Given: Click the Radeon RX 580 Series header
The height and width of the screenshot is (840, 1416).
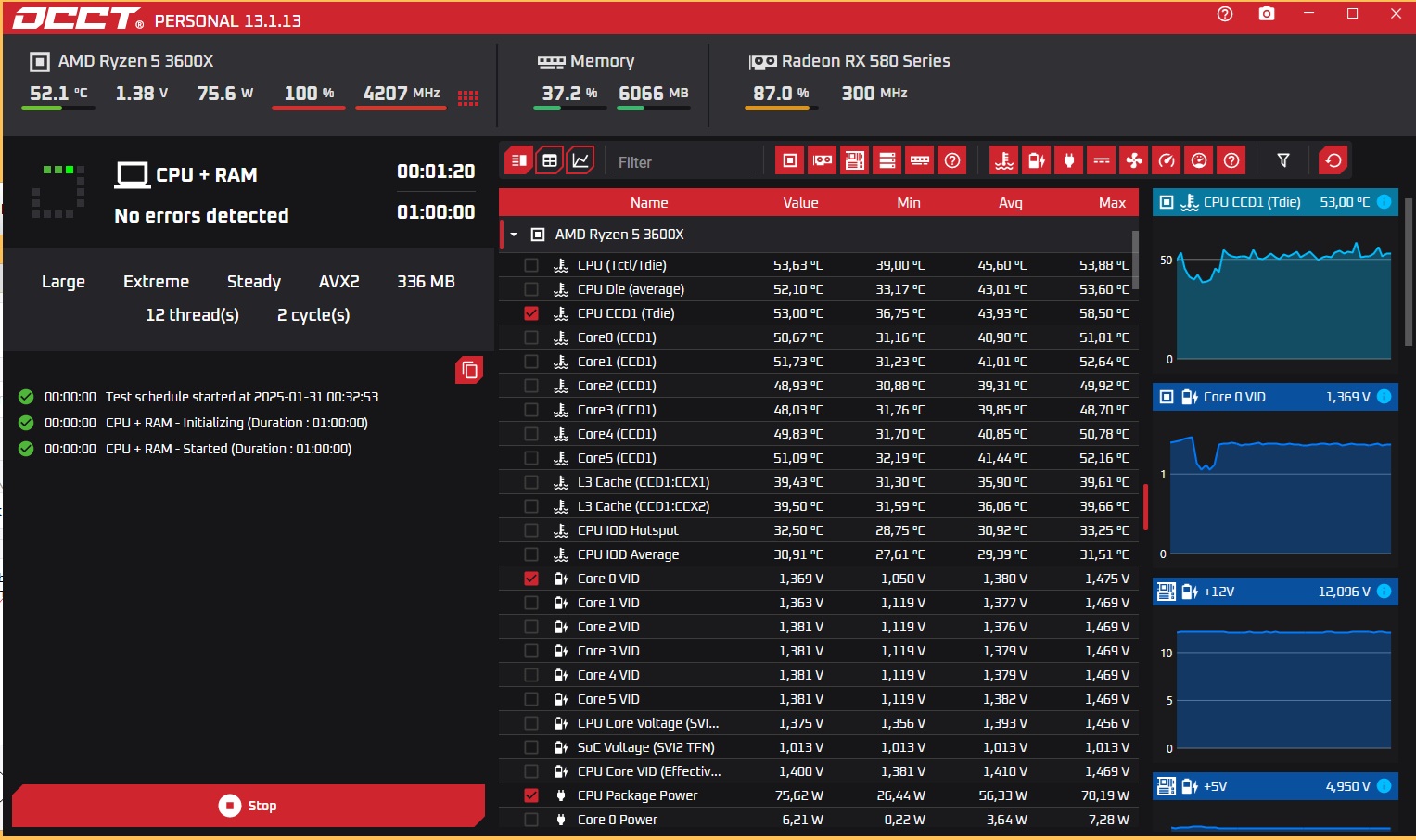Looking at the screenshot, I should (866, 61).
